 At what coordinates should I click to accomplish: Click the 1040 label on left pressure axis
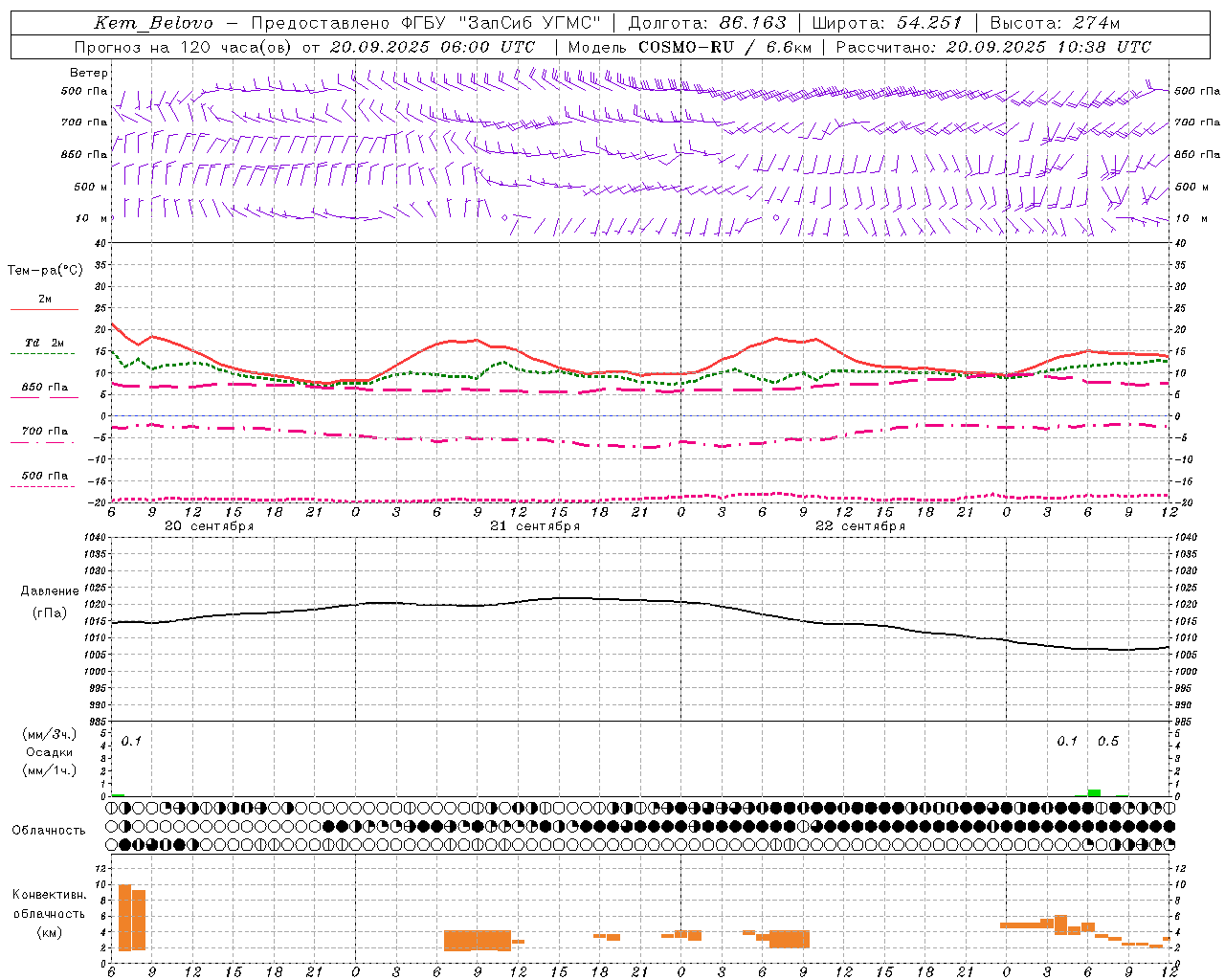coord(96,538)
